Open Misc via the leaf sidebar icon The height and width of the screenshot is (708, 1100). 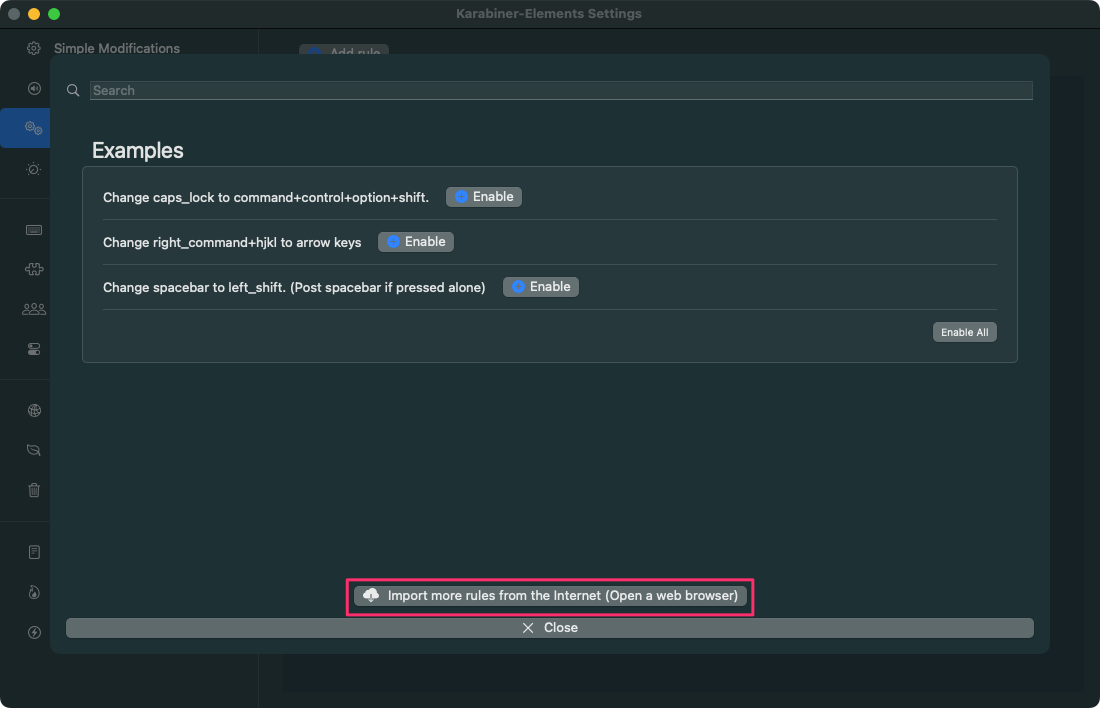coord(34,450)
